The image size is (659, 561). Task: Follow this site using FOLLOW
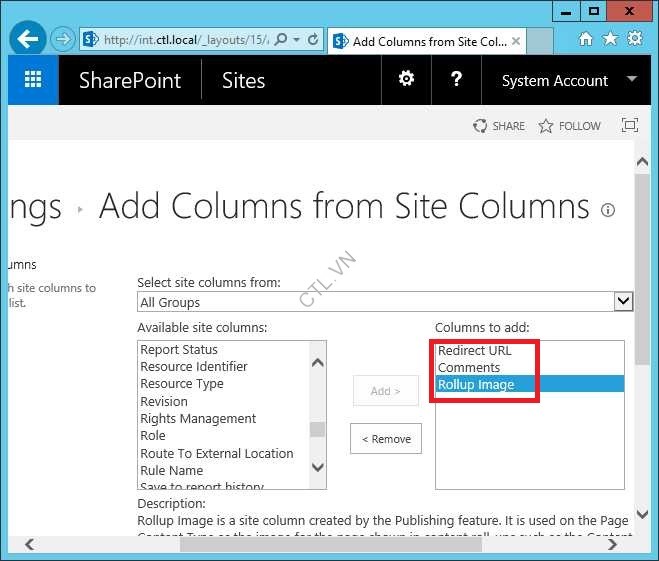[x=569, y=126]
